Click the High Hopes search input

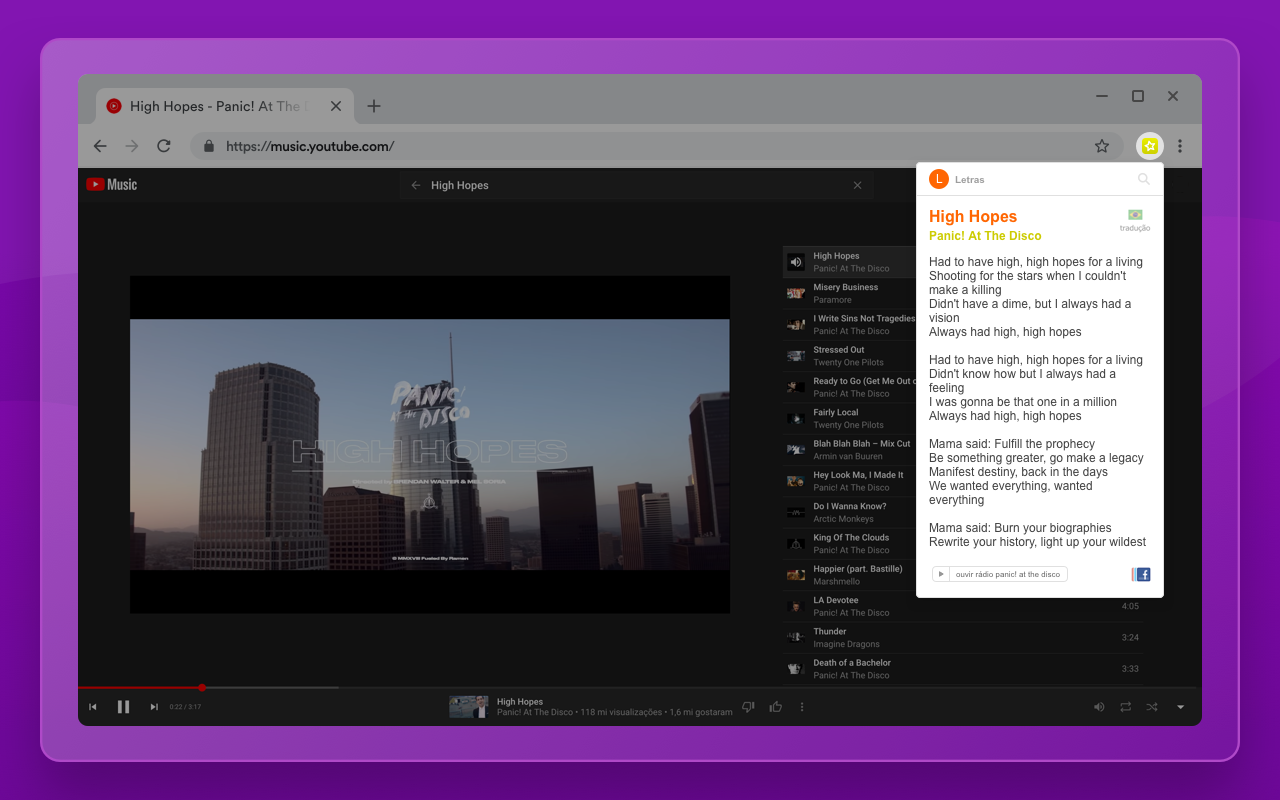637,185
